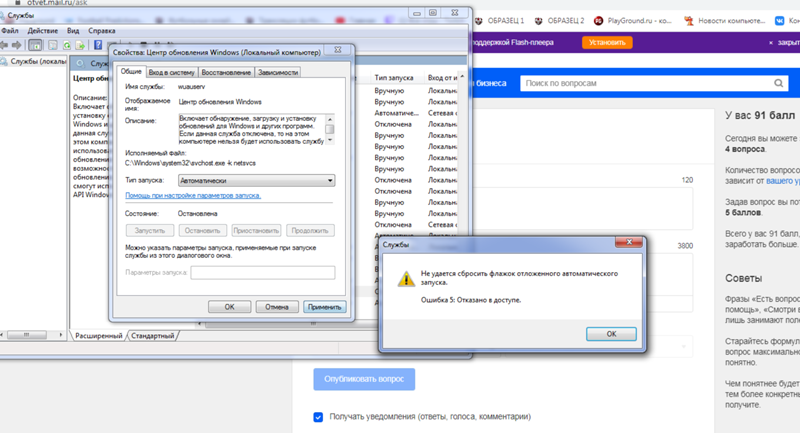Viewport: 800px width, 433px height.
Task: Open the startup parameters help link
Action: 193,195
